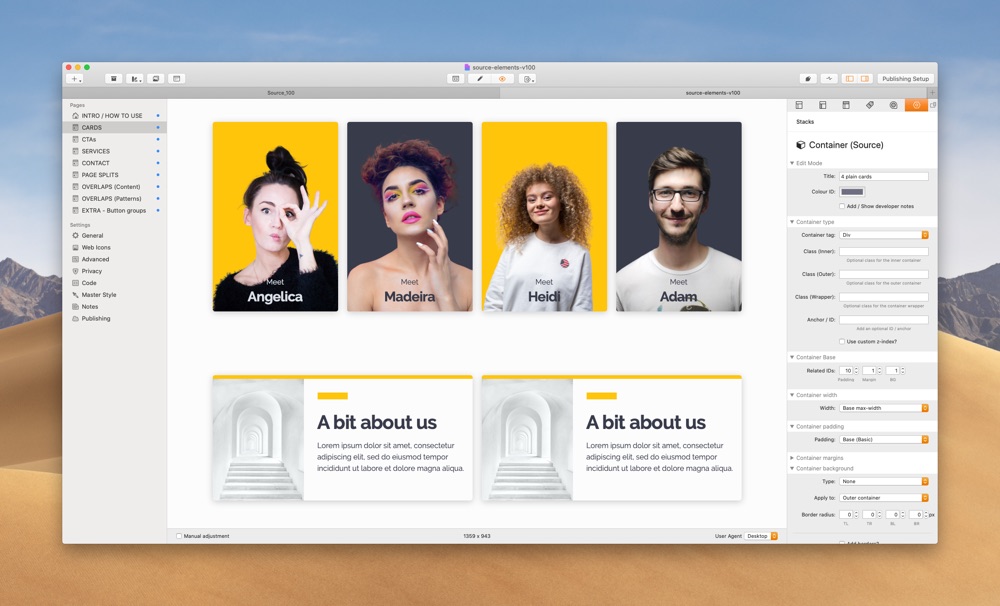1000x606 pixels.
Task: Toggle the Manual adjustment checkbox
Action: coord(179,536)
